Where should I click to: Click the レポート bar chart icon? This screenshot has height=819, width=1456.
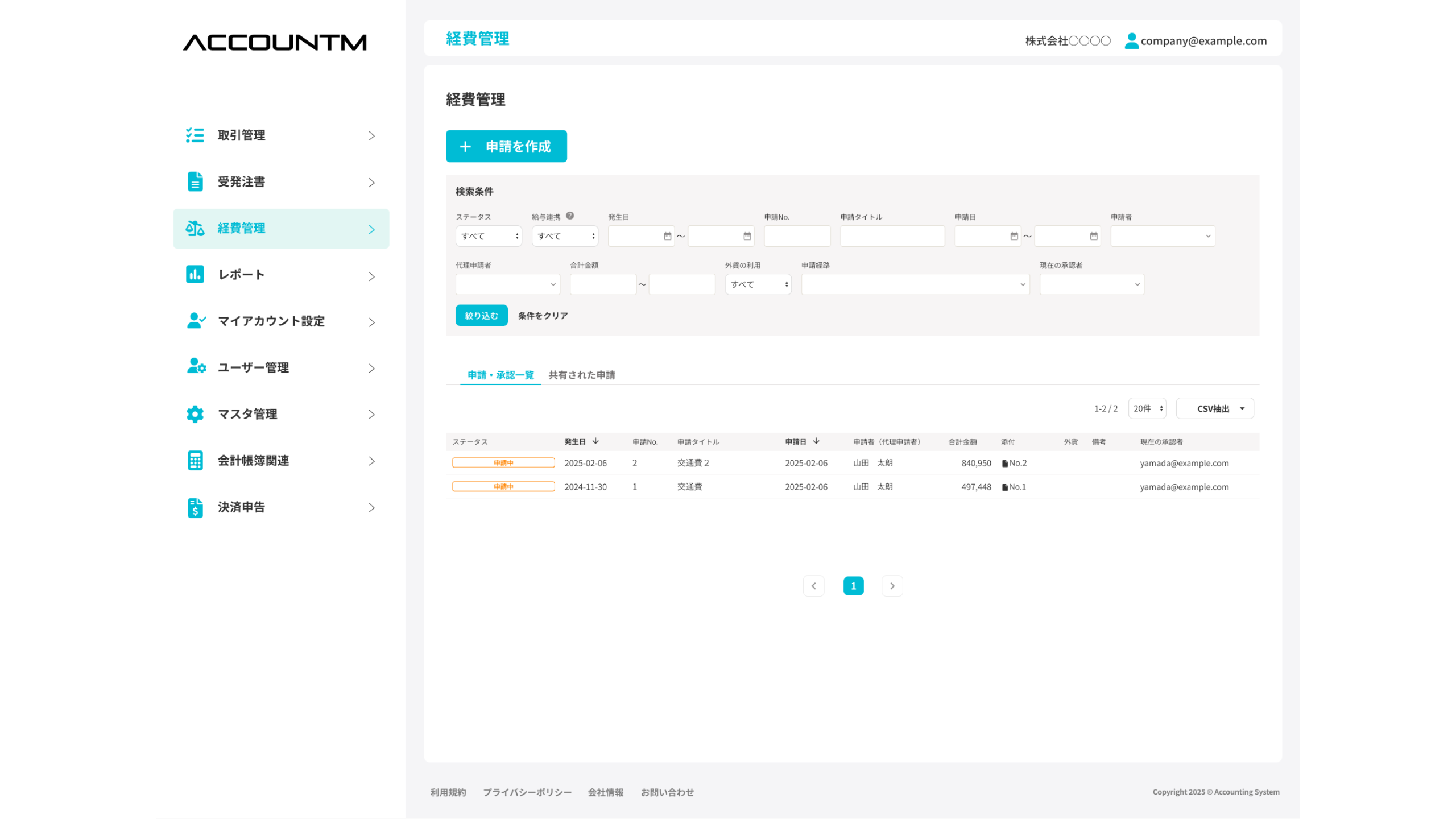click(x=195, y=274)
